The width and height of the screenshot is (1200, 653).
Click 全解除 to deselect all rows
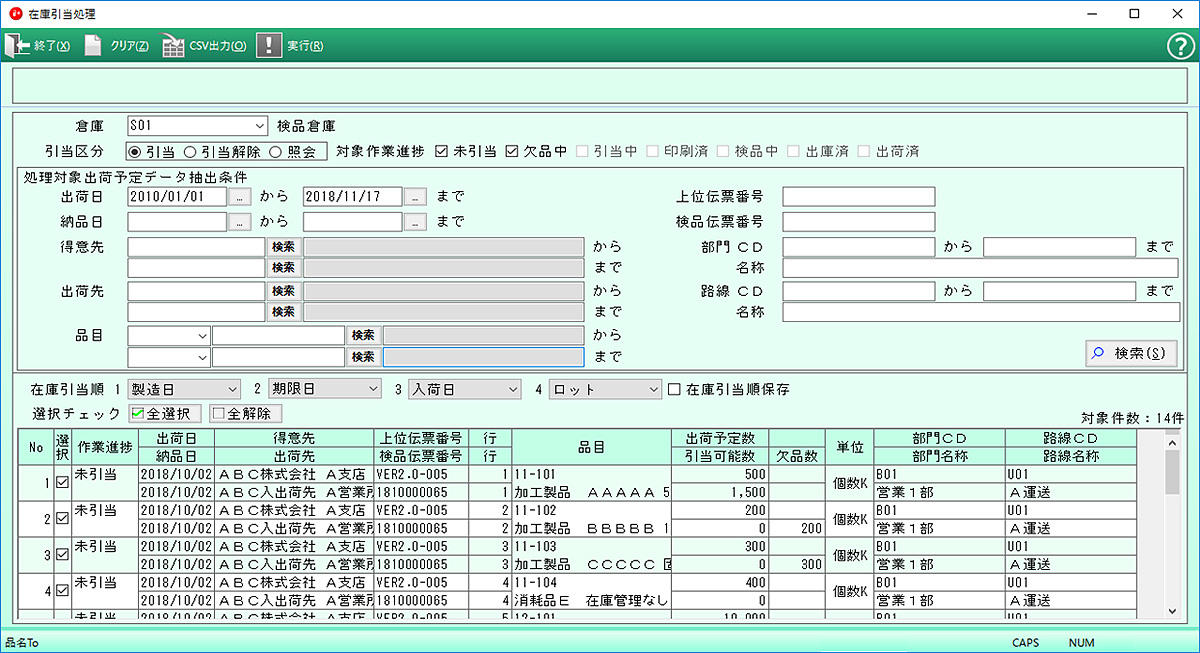coord(246,413)
